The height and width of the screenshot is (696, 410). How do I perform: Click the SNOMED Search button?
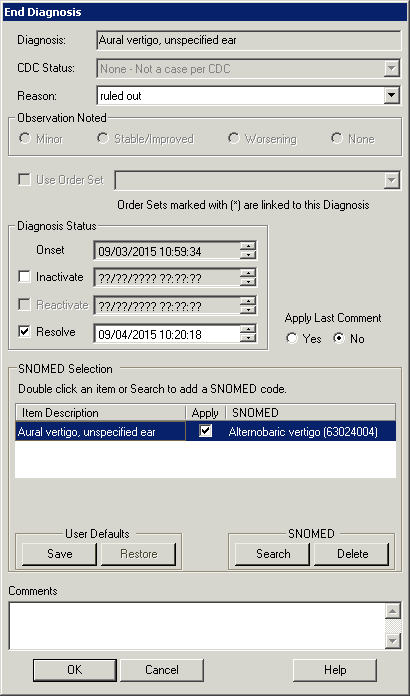[x=272, y=554]
